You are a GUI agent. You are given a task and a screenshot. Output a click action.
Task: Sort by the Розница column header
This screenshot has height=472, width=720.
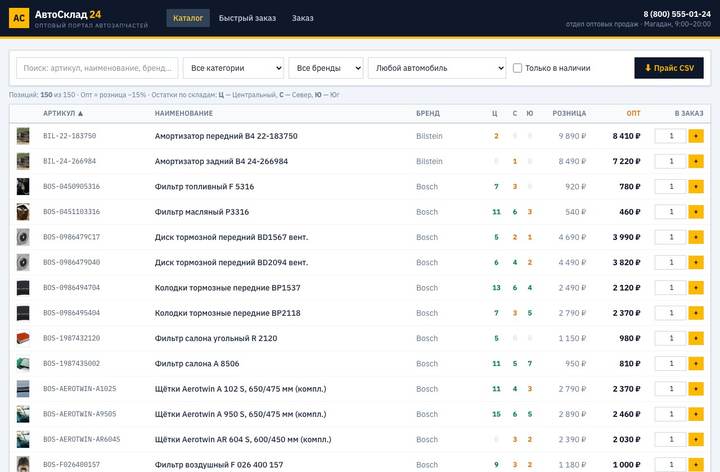pos(569,113)
